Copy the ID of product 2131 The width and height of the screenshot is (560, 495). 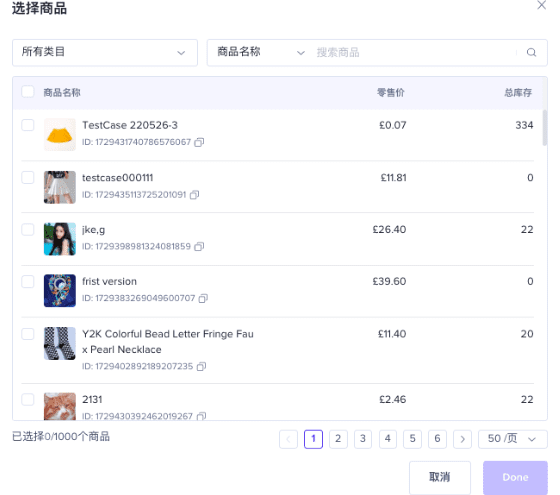click(201, 416)
